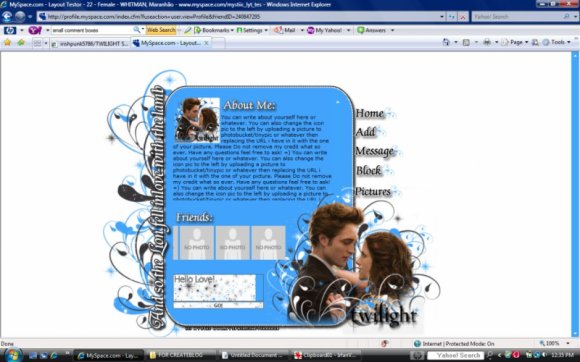Click the Answers toolbar button

pos(372,30)
